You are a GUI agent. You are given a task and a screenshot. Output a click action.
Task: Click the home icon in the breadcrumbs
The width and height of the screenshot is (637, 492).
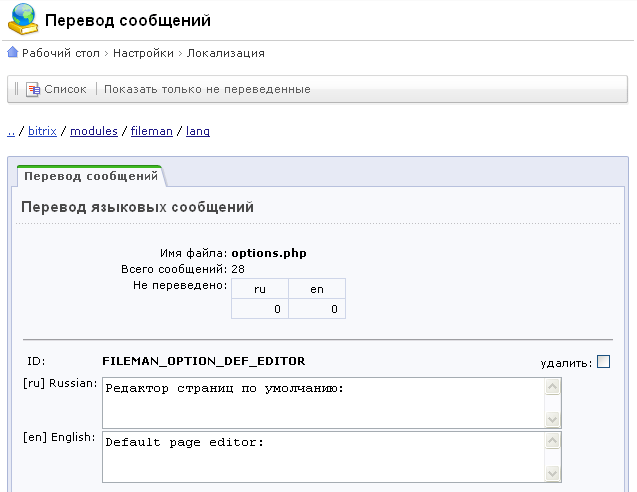(x=12, y=53)
